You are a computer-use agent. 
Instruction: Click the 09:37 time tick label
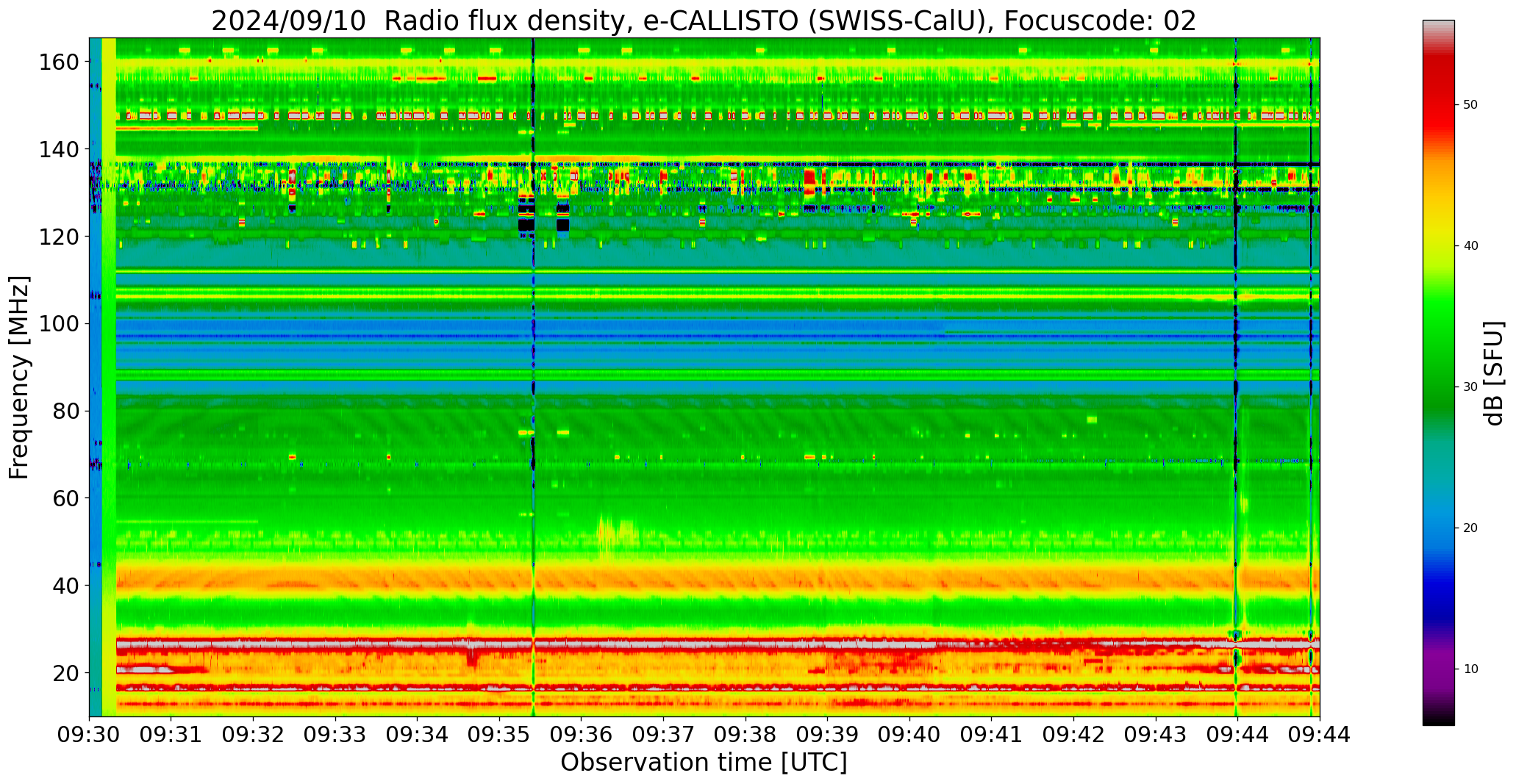(x=663, y=735)
